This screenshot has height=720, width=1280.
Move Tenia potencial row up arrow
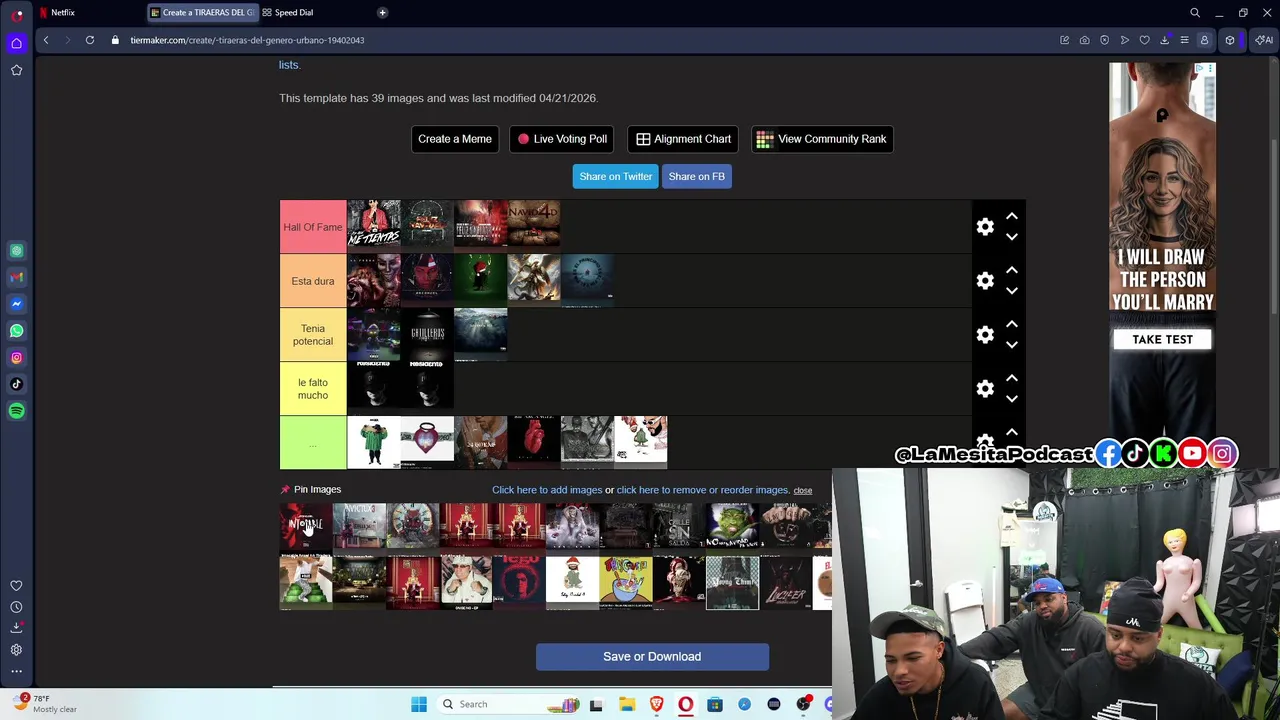click(1012, 324)
